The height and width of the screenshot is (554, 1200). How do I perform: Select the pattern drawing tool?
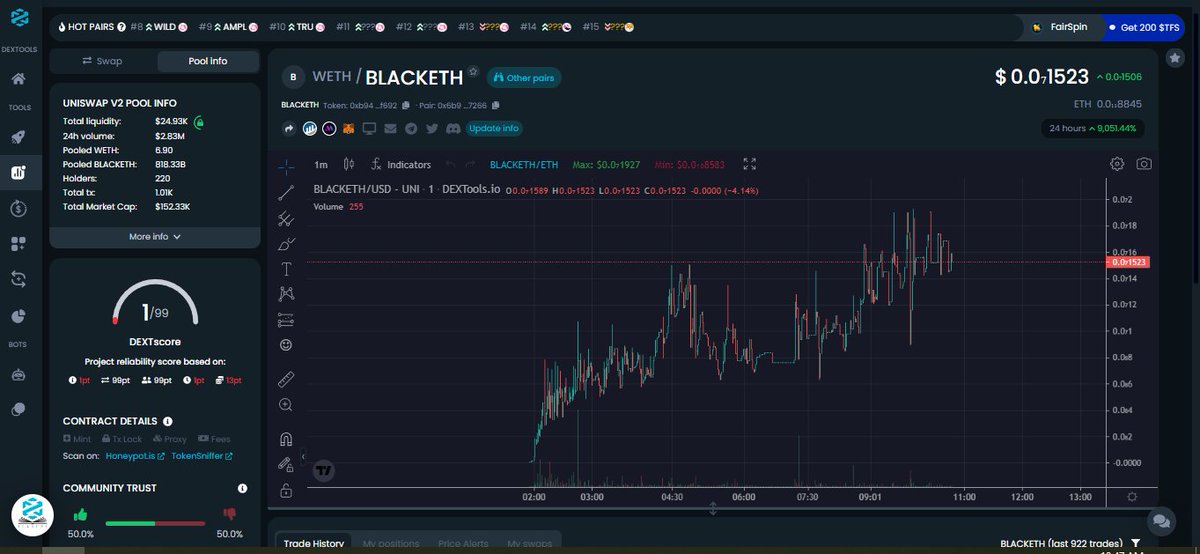[x=286, y=294]
